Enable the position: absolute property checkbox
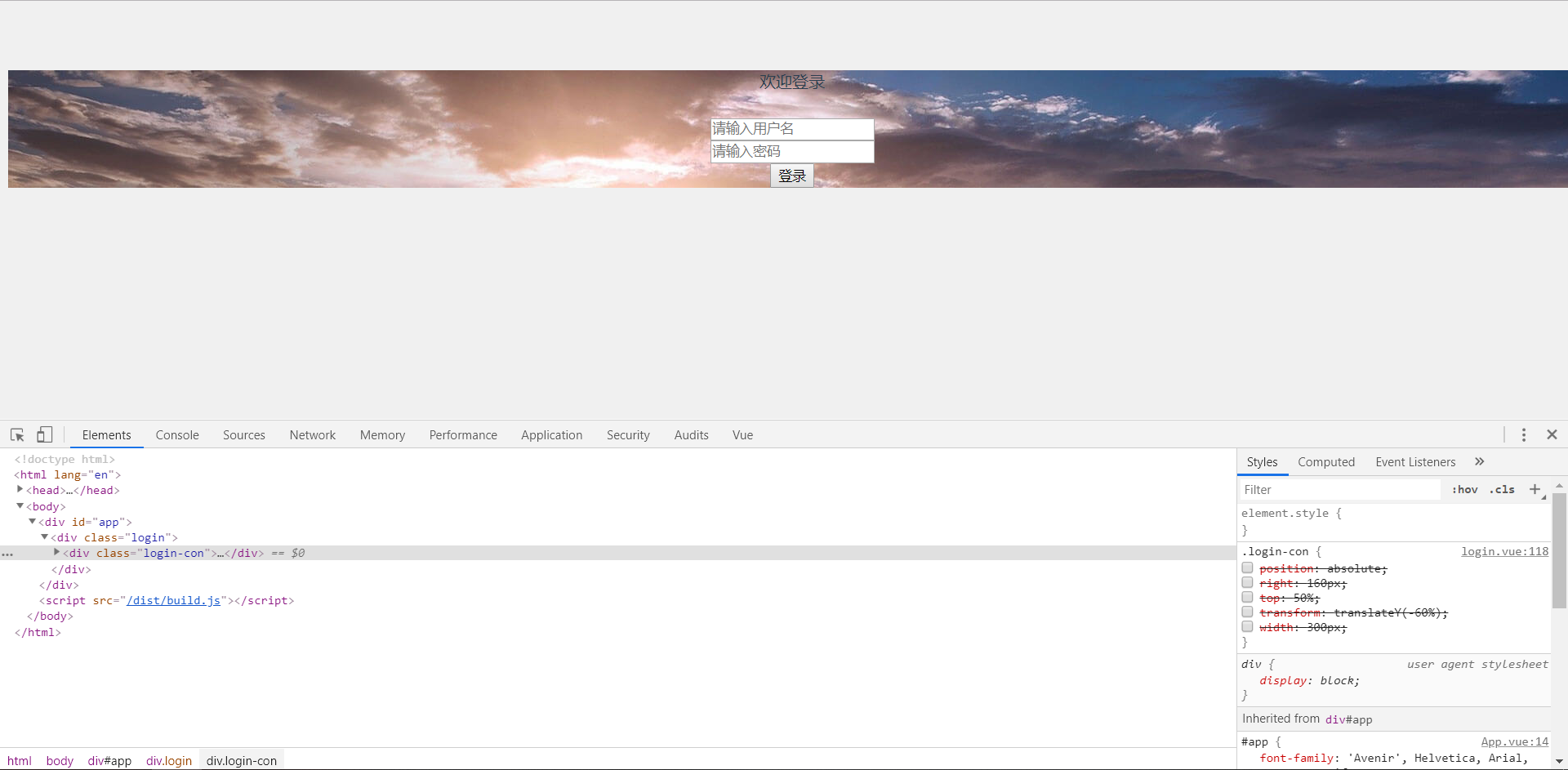Viewport: 1568px width, 770px height. [1247, 568]
